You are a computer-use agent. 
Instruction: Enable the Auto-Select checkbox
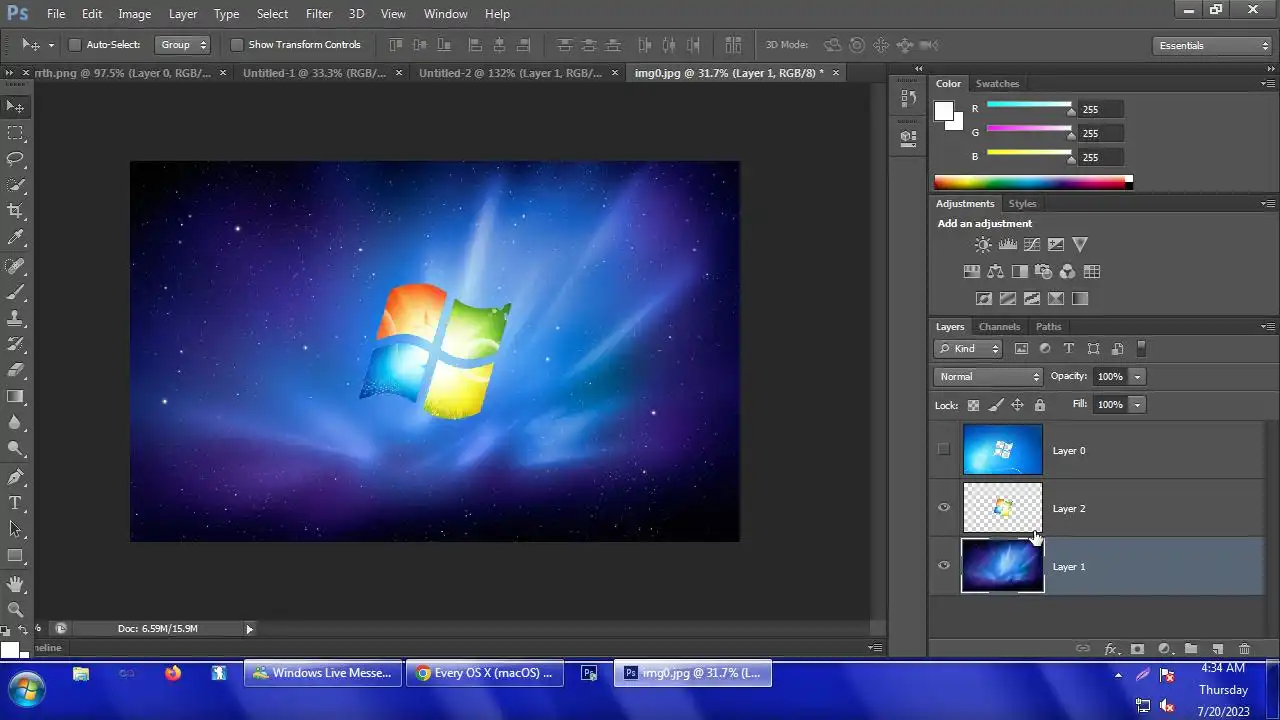click(x=74, y=45)
